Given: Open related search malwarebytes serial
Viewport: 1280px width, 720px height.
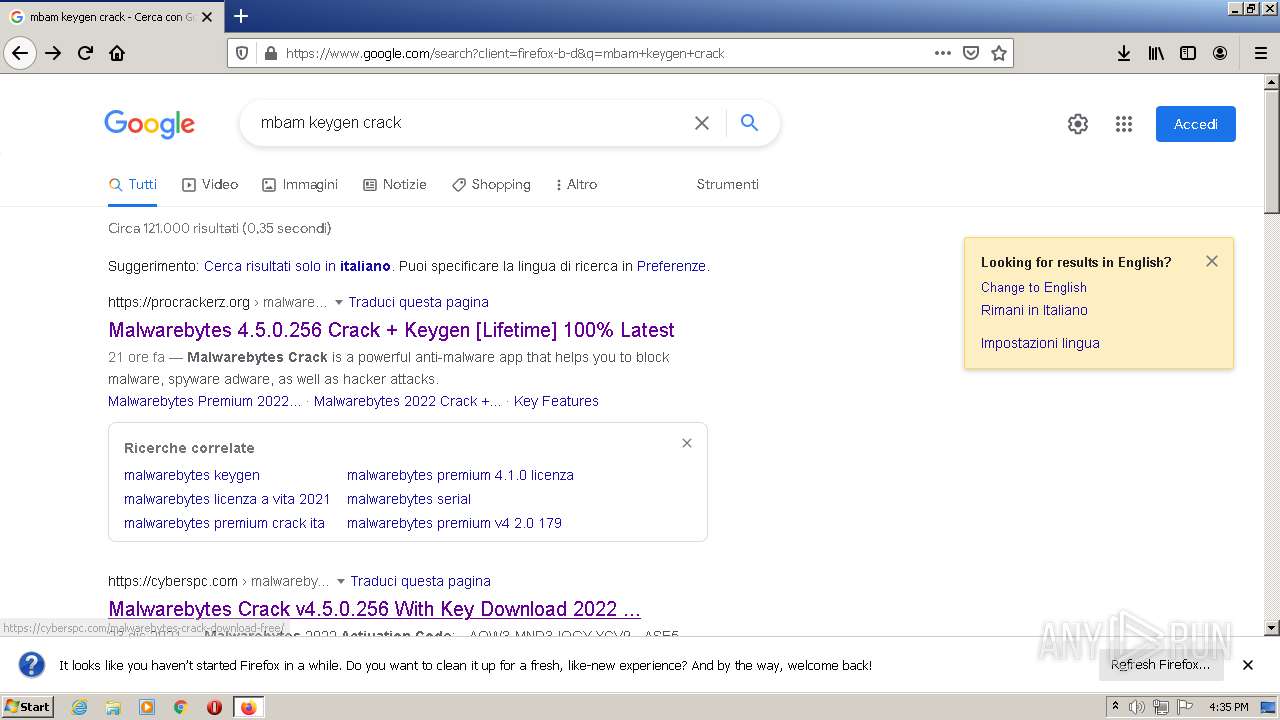Looking at the screenshot, I should (x=409, y=499).
